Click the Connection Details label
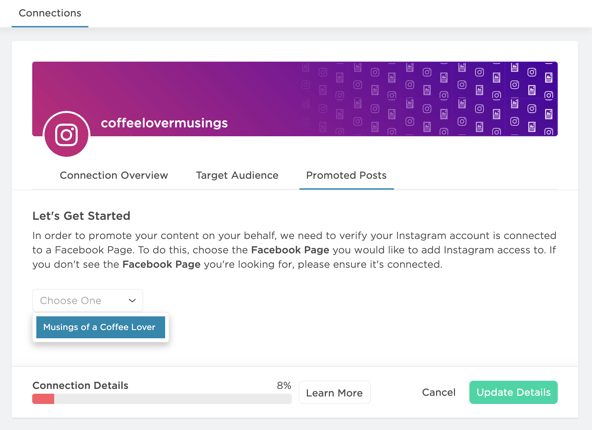 coord(80,385)
